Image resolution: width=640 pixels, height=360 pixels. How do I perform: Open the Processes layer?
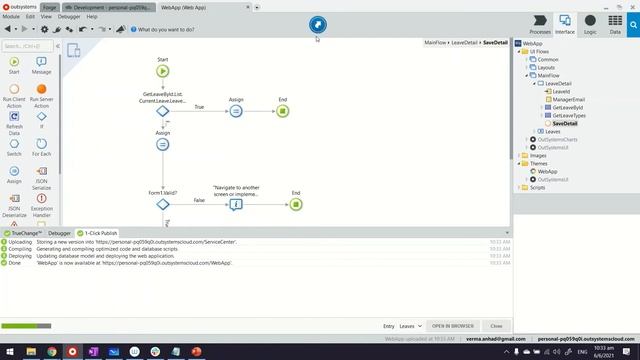click(540, 24)
